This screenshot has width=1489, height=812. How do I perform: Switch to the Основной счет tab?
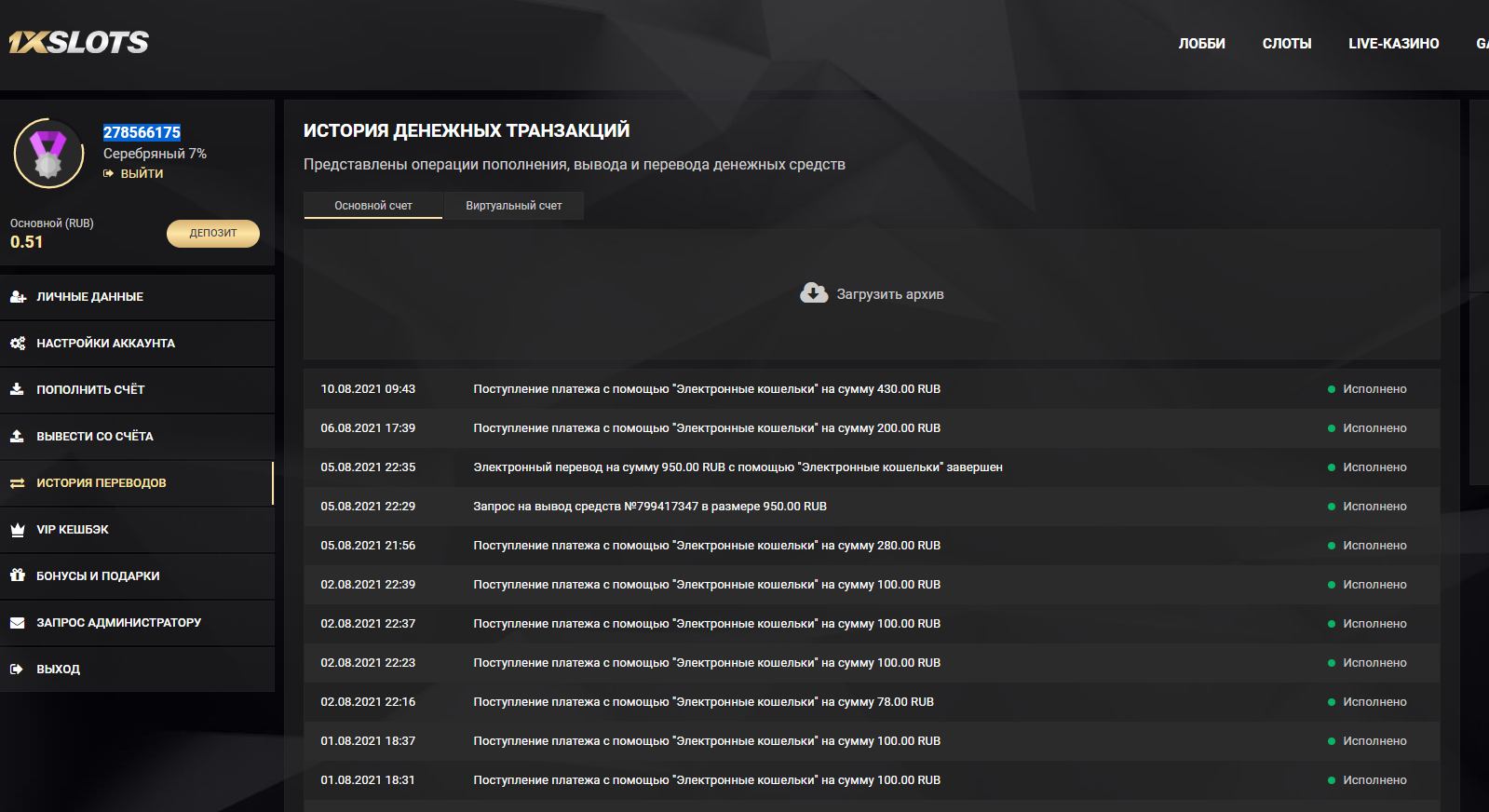tap(373, 206)
